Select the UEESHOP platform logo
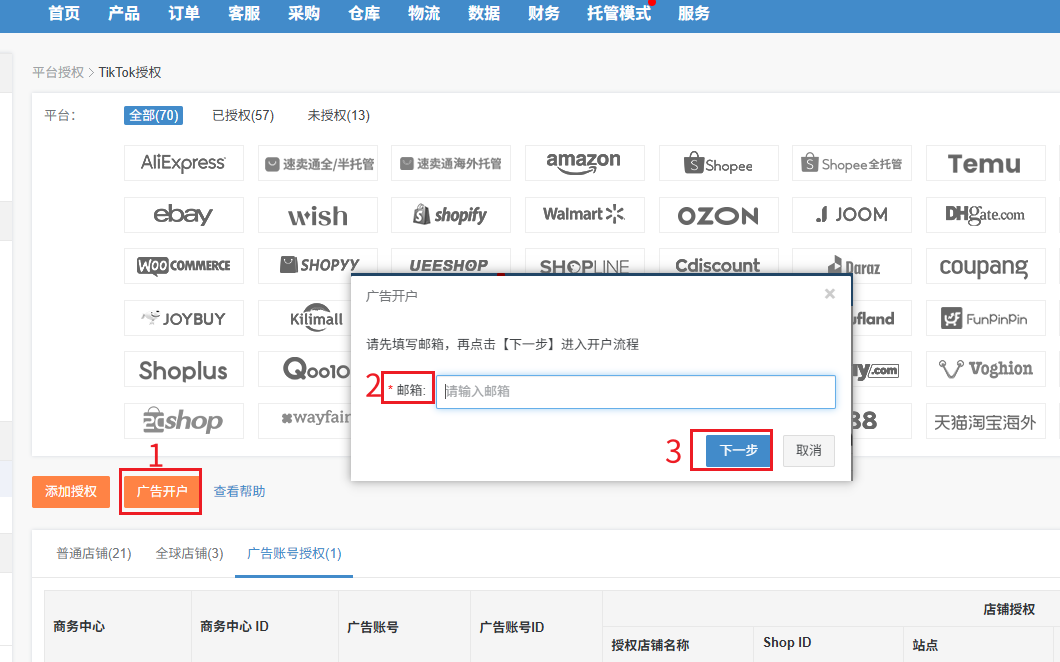Image resolution: width=1060 pixels, height=662 pixels. tap(450, 262)
